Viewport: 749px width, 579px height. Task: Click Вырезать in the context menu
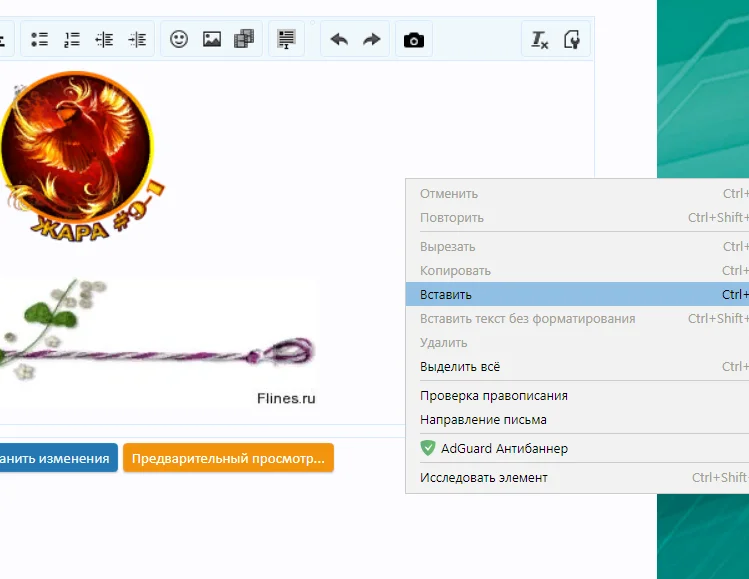[x=577, y=247]
